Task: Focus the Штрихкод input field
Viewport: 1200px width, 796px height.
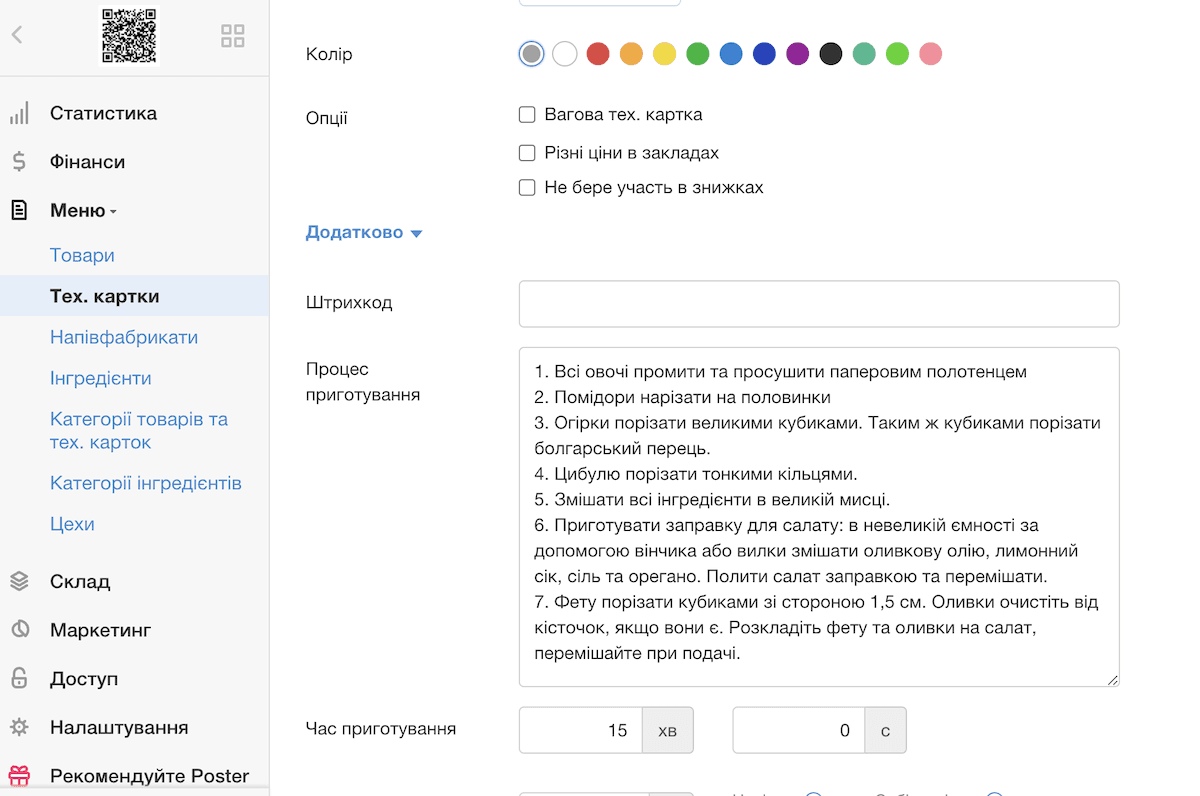Action: tap(819, 304)
